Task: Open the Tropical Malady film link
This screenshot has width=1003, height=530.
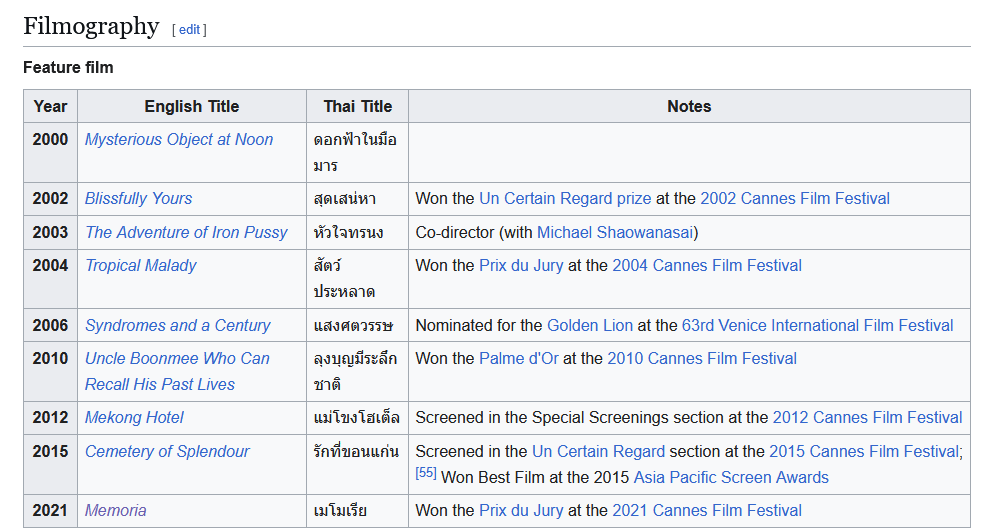Action: 141,265
